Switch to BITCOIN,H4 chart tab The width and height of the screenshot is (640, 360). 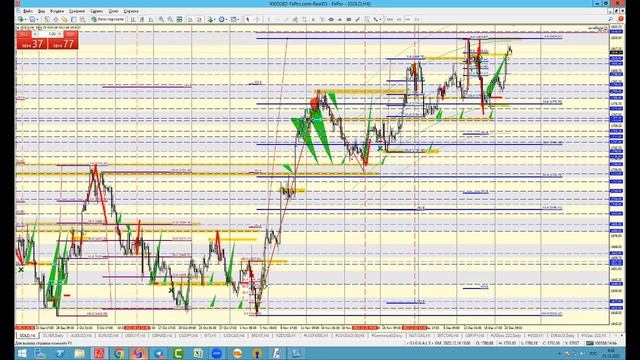pos(448,336)
